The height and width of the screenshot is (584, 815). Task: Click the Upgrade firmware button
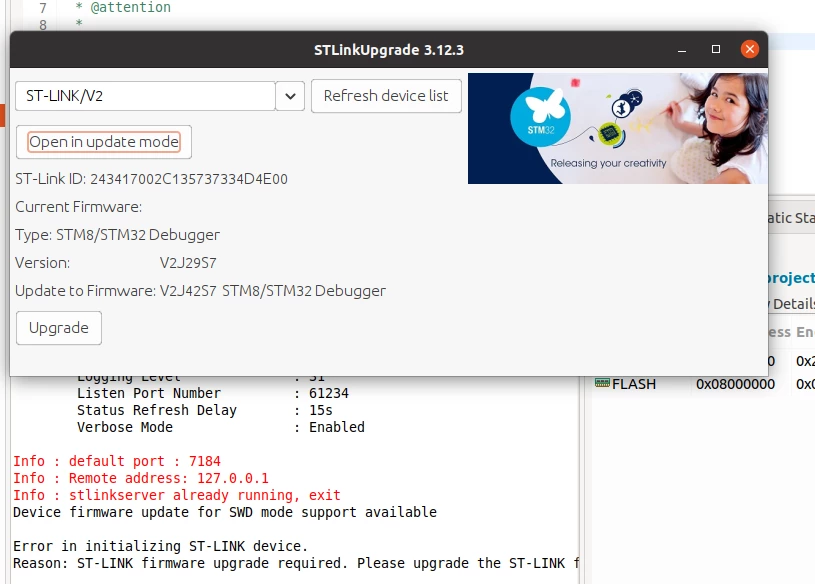[59, 328]
